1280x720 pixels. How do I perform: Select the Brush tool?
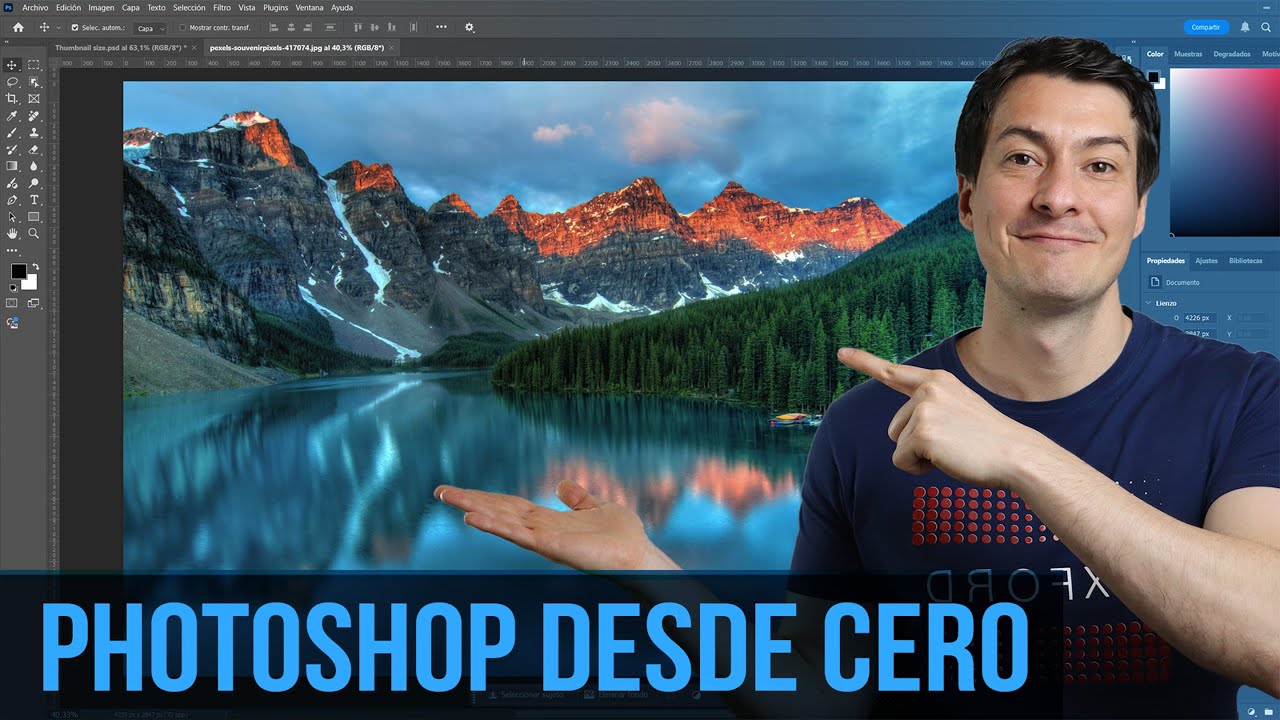12,132
